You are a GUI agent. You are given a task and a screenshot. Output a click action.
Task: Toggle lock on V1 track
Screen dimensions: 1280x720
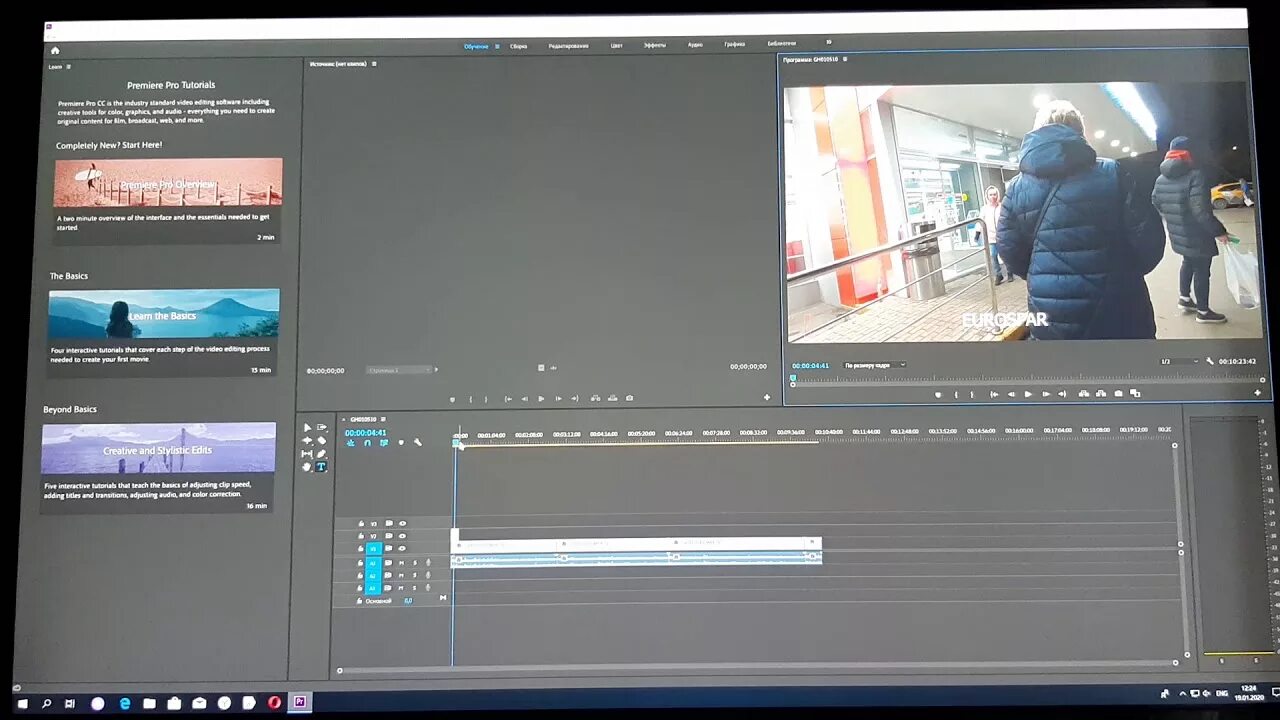click(x=361, y=548)
